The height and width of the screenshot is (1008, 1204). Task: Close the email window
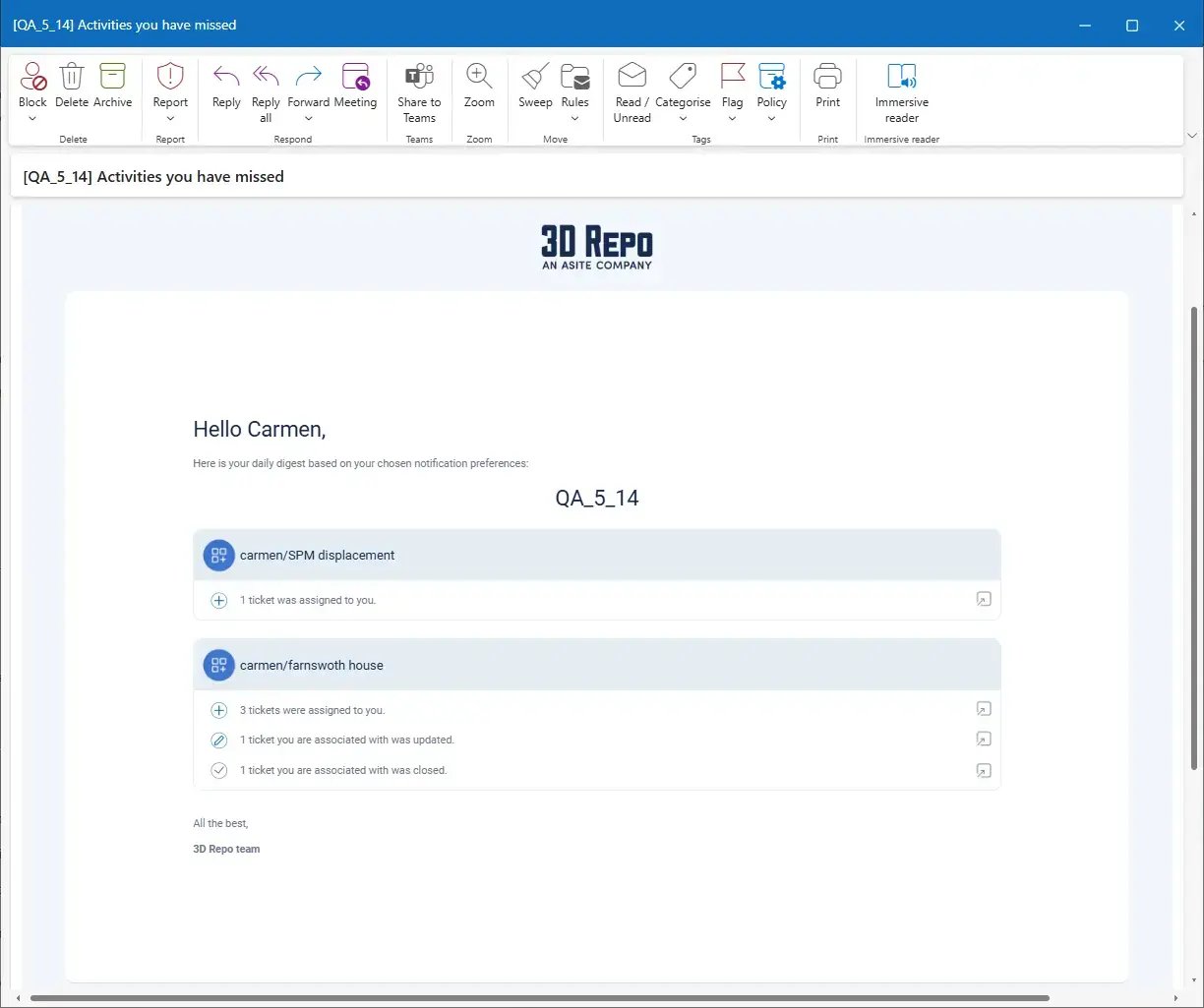pyautogui.click(x=1179, y=25)
